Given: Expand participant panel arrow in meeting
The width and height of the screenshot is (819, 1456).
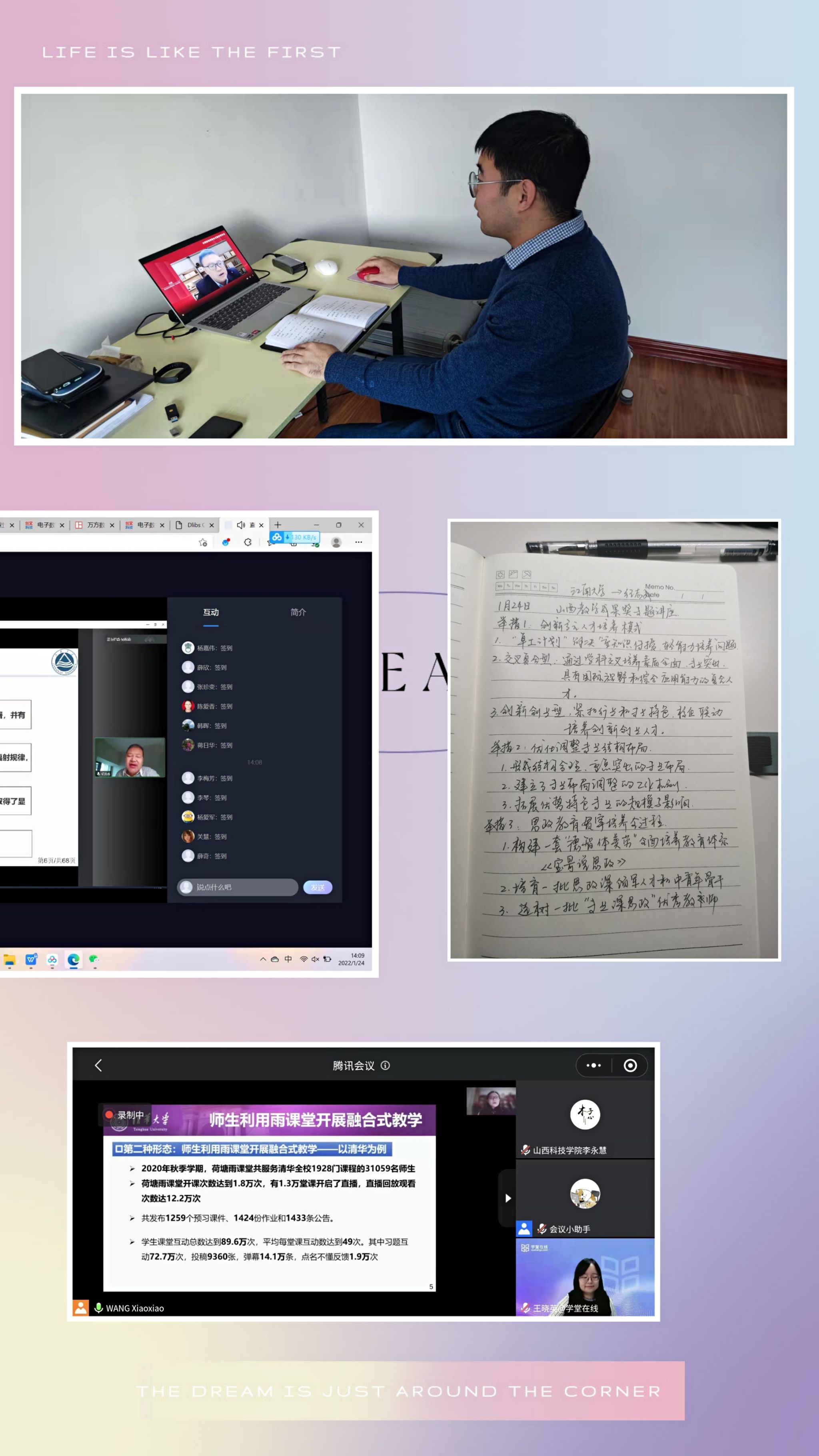Looking at the screenshot, I should tap(507, 1198).
